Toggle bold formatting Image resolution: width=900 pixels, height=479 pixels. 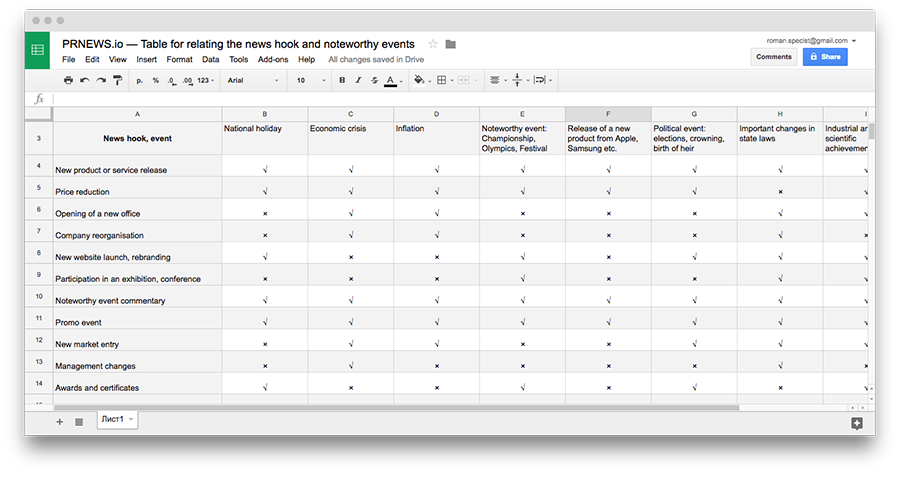point(342,80)
